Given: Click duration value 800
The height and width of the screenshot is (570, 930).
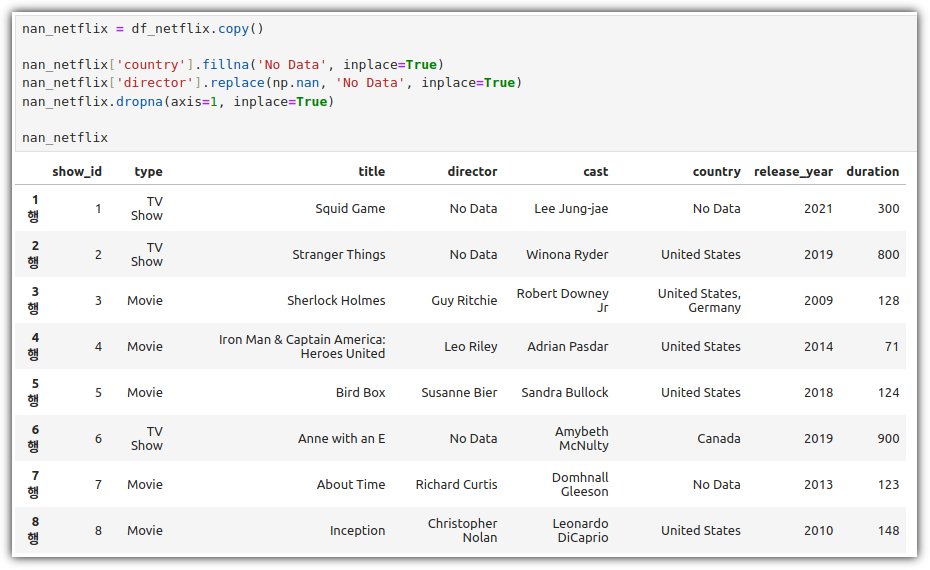Looking at the screenshot, I should point(888,254).
